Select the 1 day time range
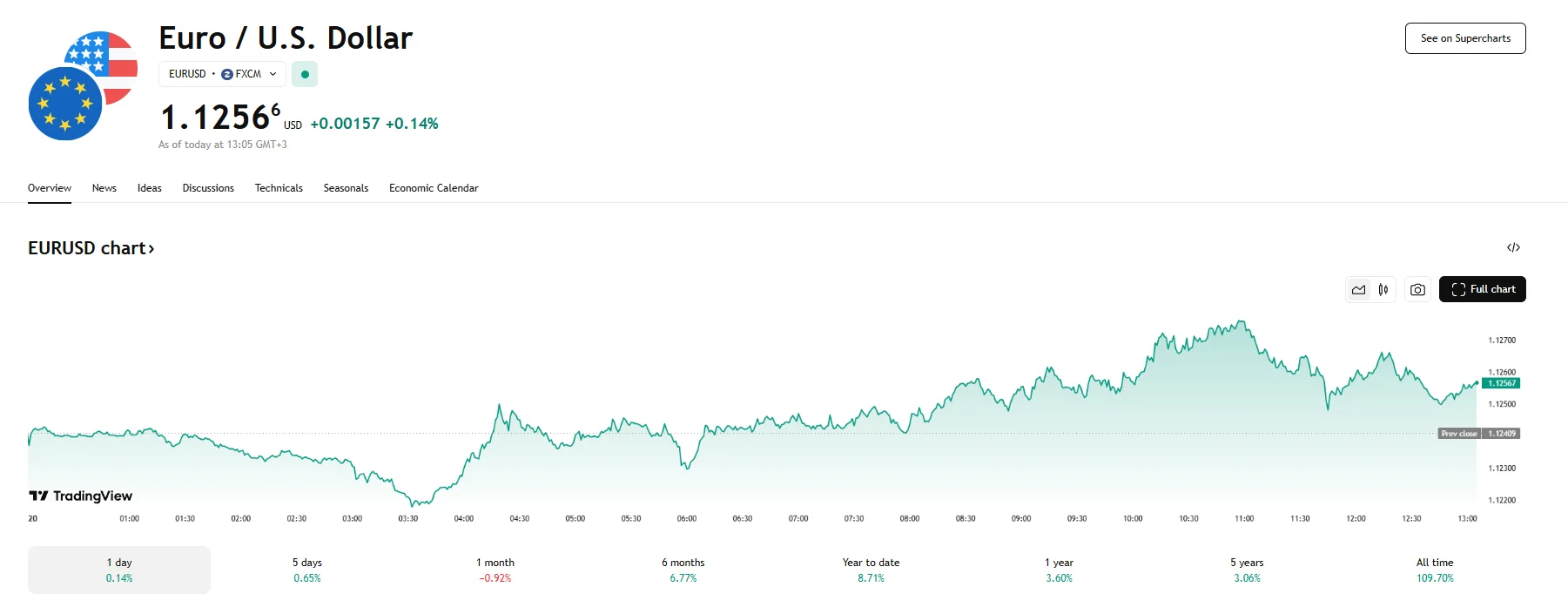Image resolution: width=1568 pixels, height=614 pixels. click(119, 570)
